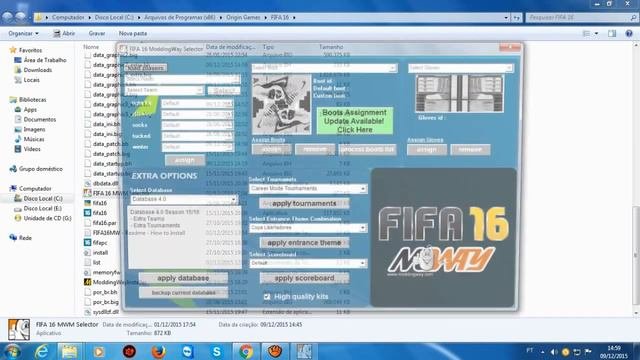Open the Organizar menu dropdown
640x360 pixels.
click(23, 33)
